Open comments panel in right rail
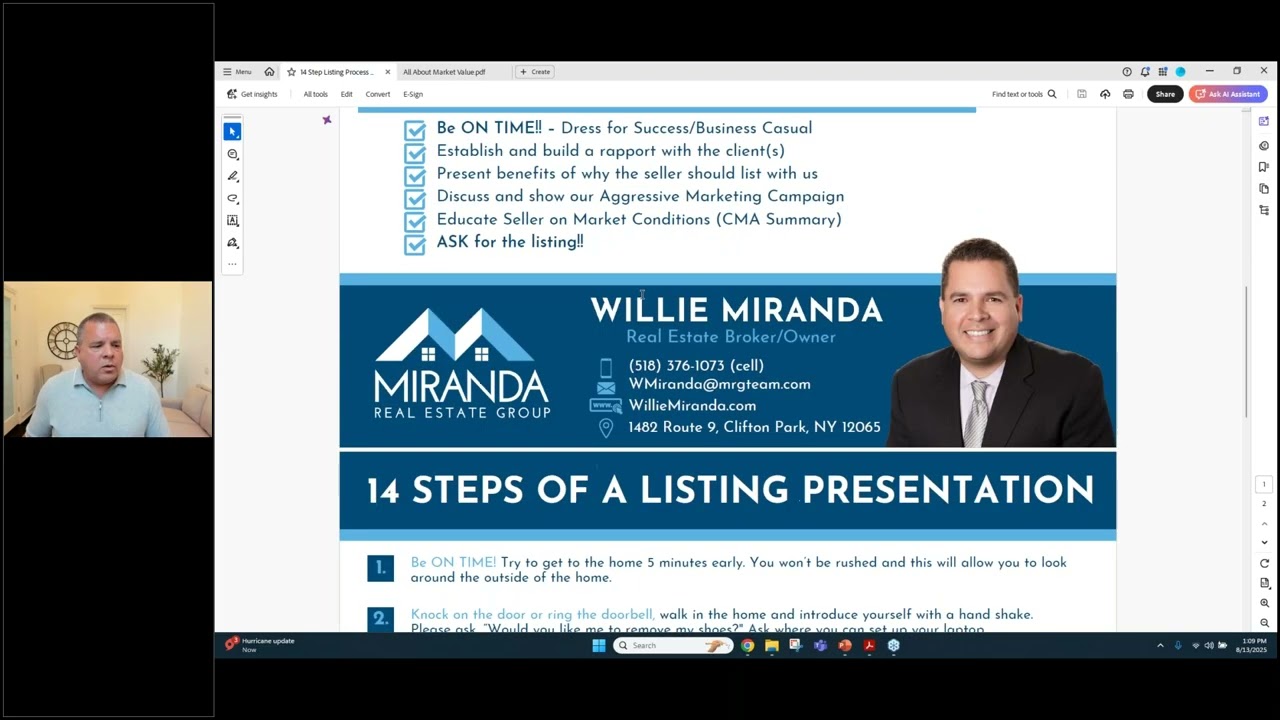The image size is (1280, 720). pyautogui.click(x=1264, y=146)
